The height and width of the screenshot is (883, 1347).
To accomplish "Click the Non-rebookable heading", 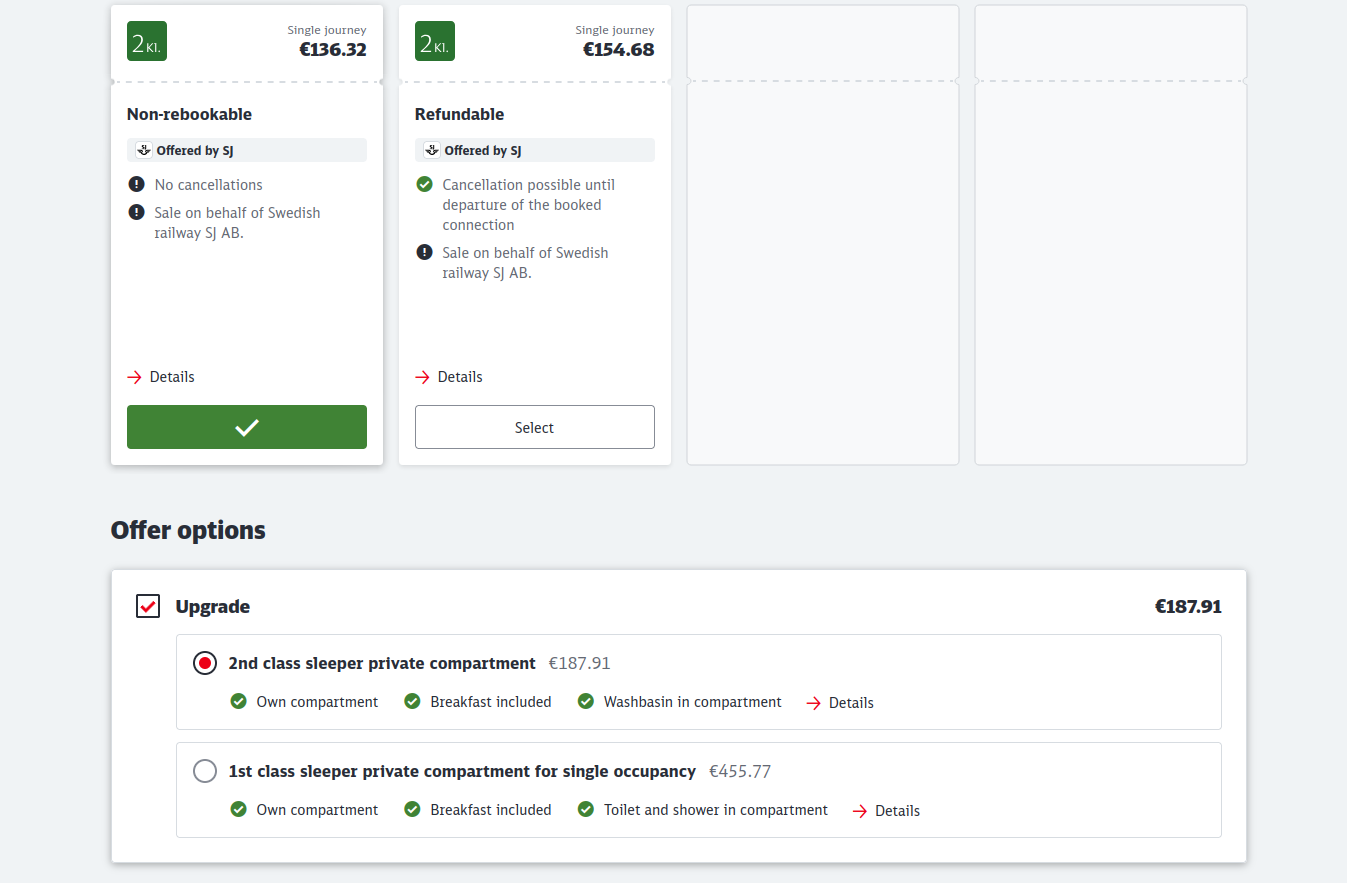I will 189,114.
